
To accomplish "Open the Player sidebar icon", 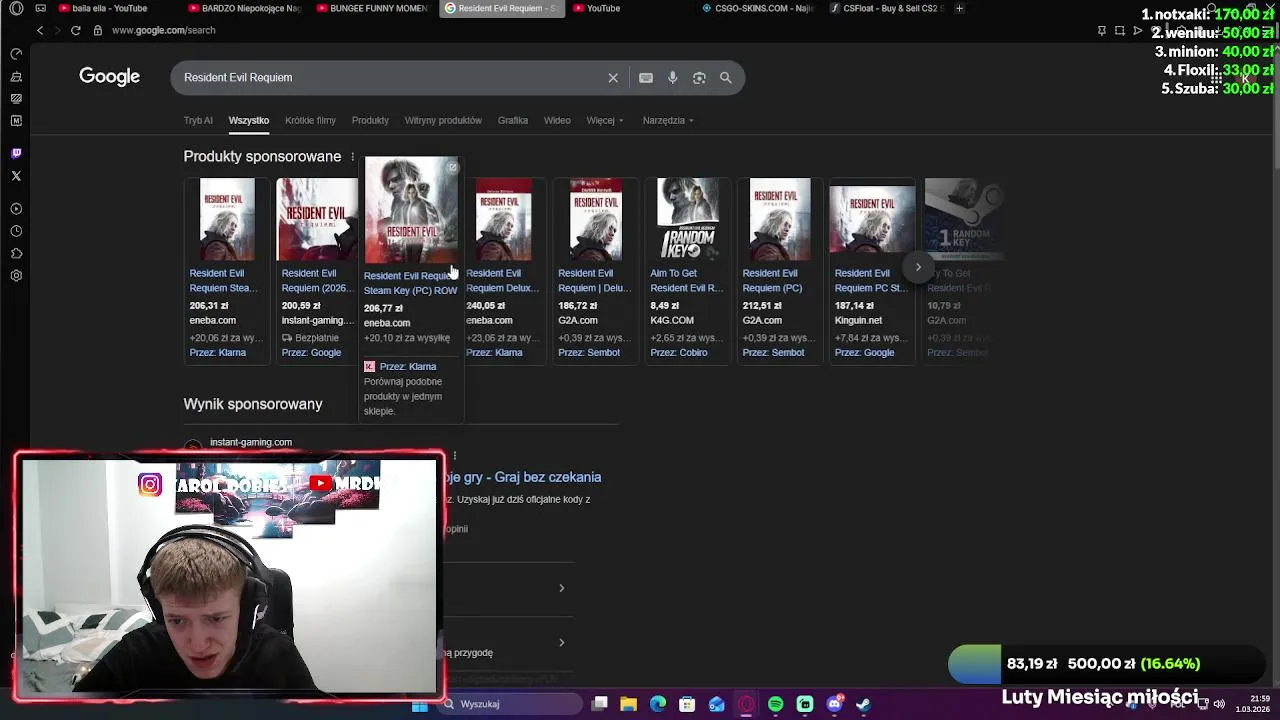I will 16,209.
